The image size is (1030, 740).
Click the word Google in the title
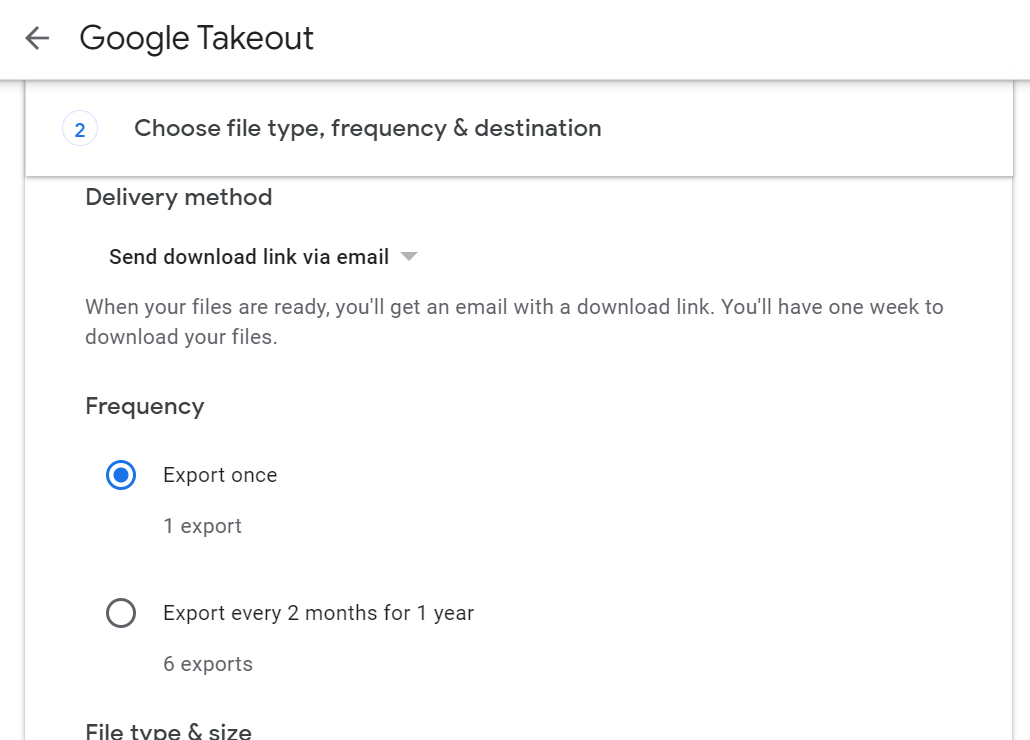tap(135, 39)
